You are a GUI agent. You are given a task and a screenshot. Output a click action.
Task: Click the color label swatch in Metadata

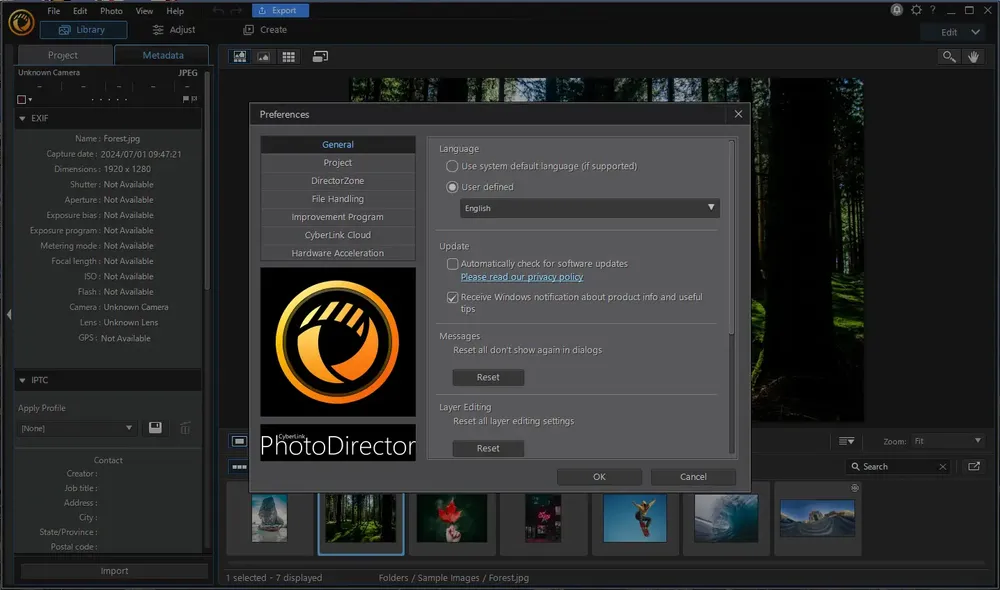[22, 100]
